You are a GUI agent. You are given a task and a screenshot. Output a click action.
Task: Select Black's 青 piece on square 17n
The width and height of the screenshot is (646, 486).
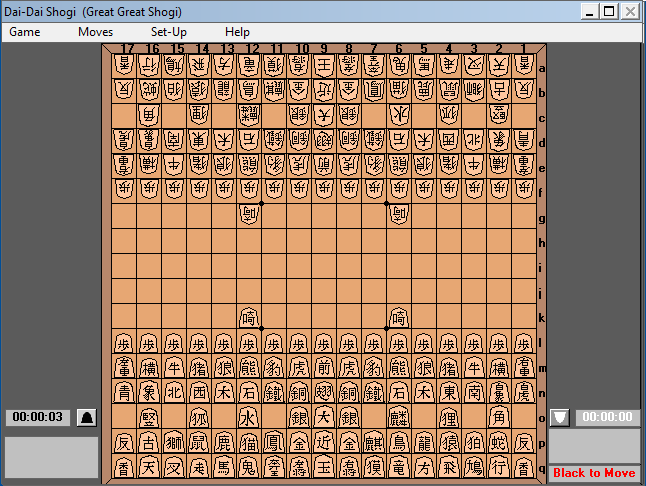[x=124, y=392]
